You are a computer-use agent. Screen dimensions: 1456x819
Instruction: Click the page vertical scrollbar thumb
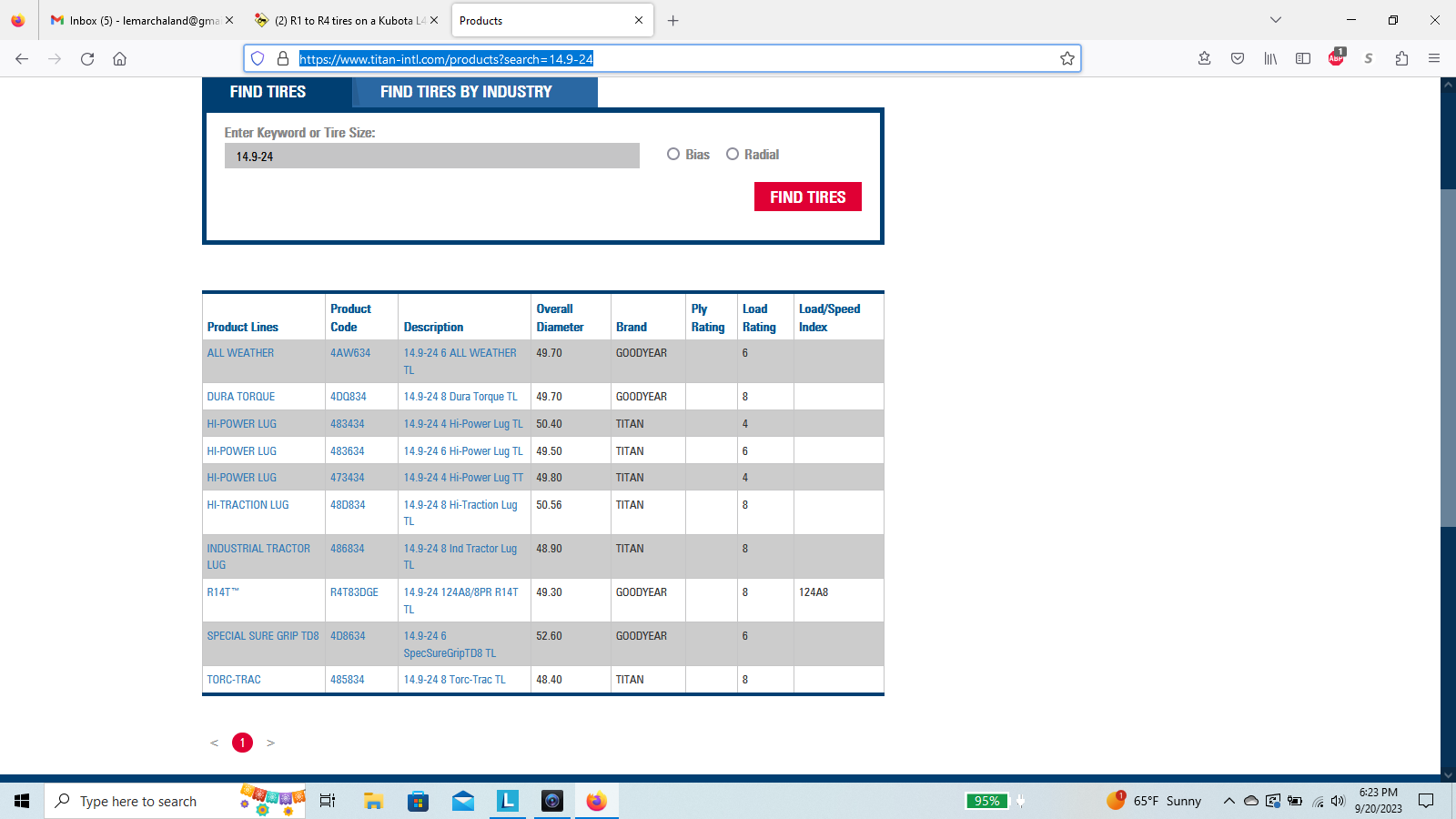tap(1448, 358)
